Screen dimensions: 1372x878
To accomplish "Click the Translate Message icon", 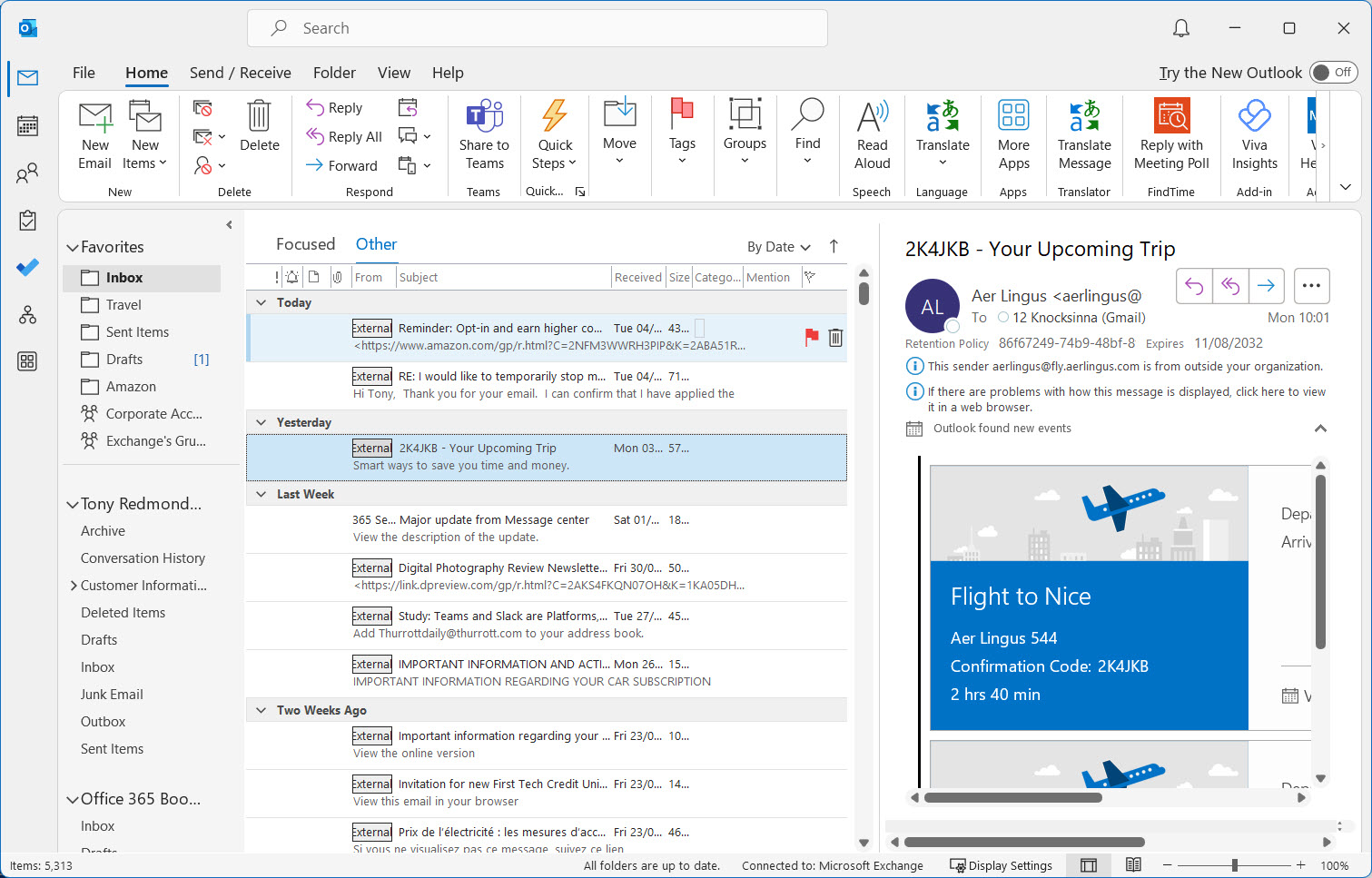I will (x=1084, y=115).
